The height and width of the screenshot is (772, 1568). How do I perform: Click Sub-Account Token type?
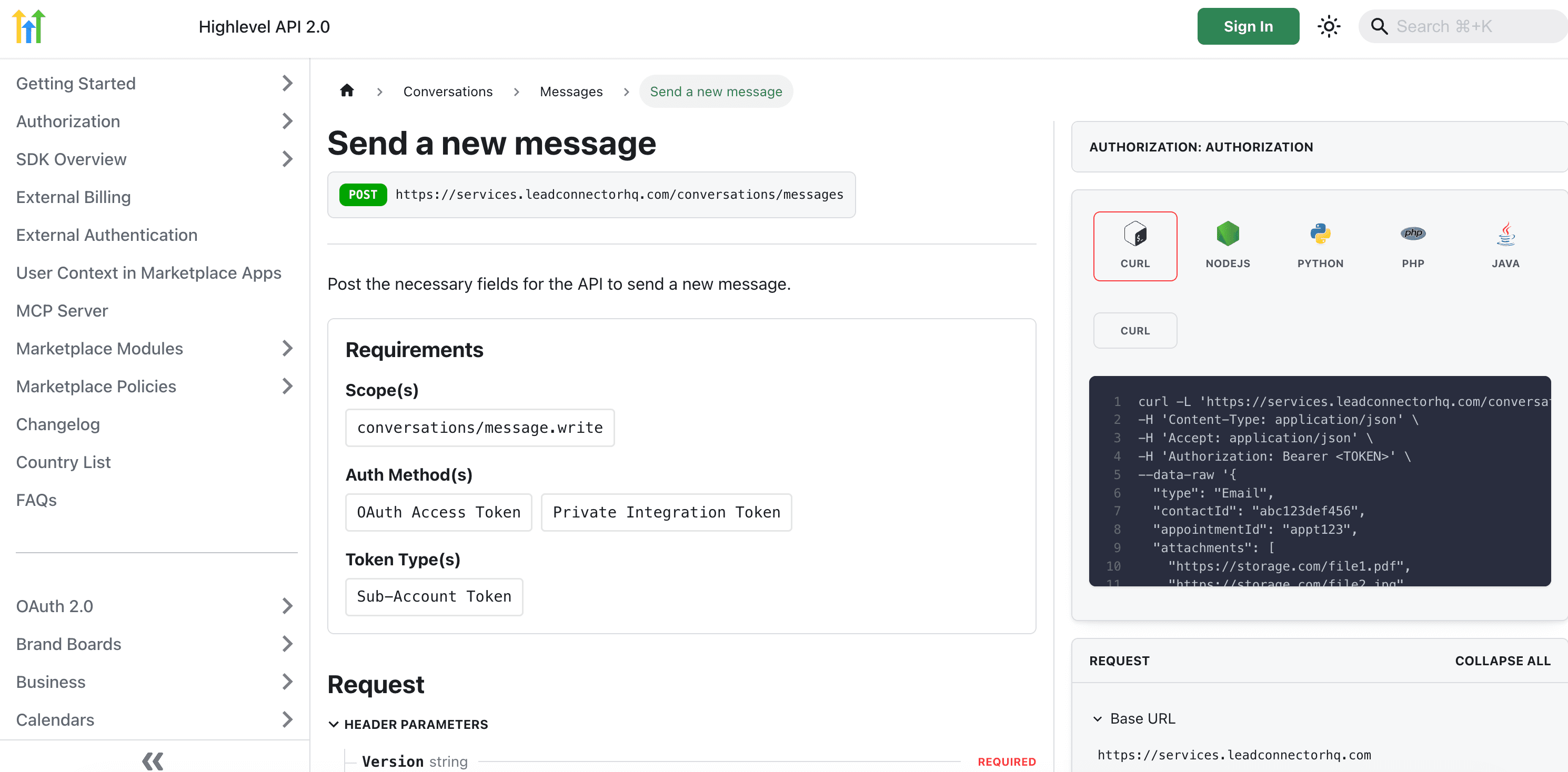click(x=434, y=597)
